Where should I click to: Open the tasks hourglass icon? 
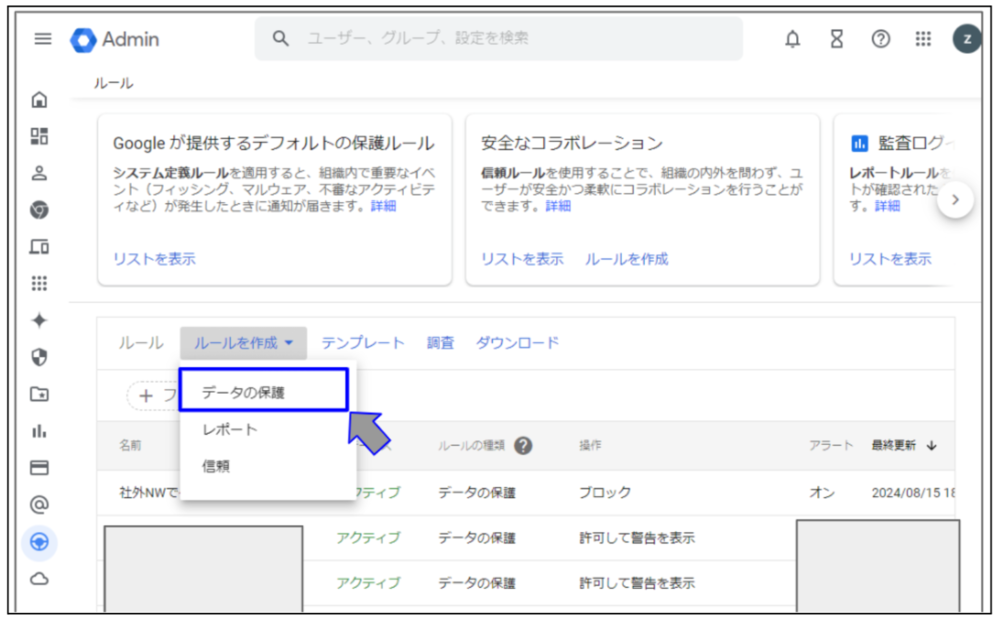[x=837, y=39]
